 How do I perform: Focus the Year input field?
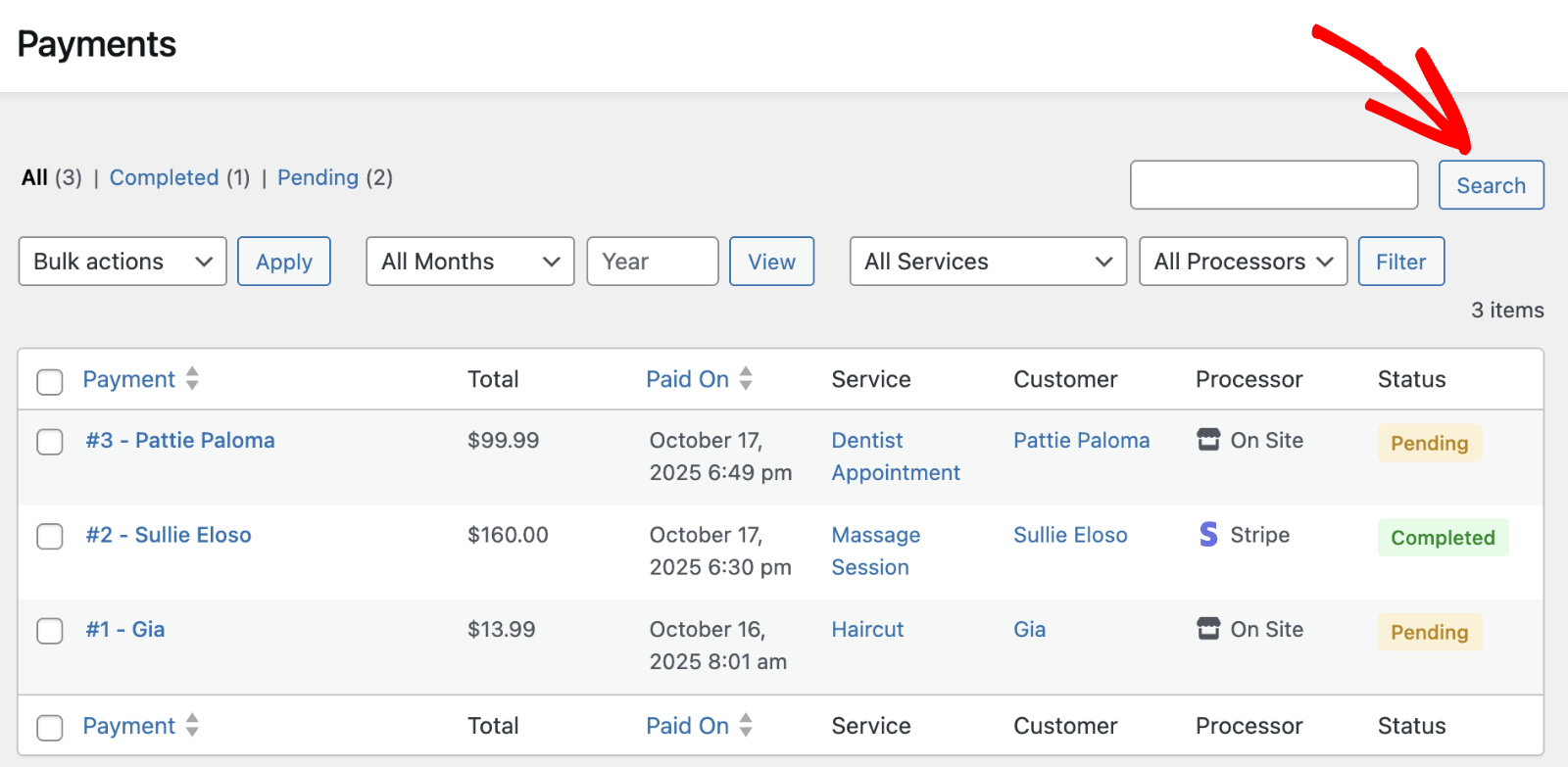point(652,262)
